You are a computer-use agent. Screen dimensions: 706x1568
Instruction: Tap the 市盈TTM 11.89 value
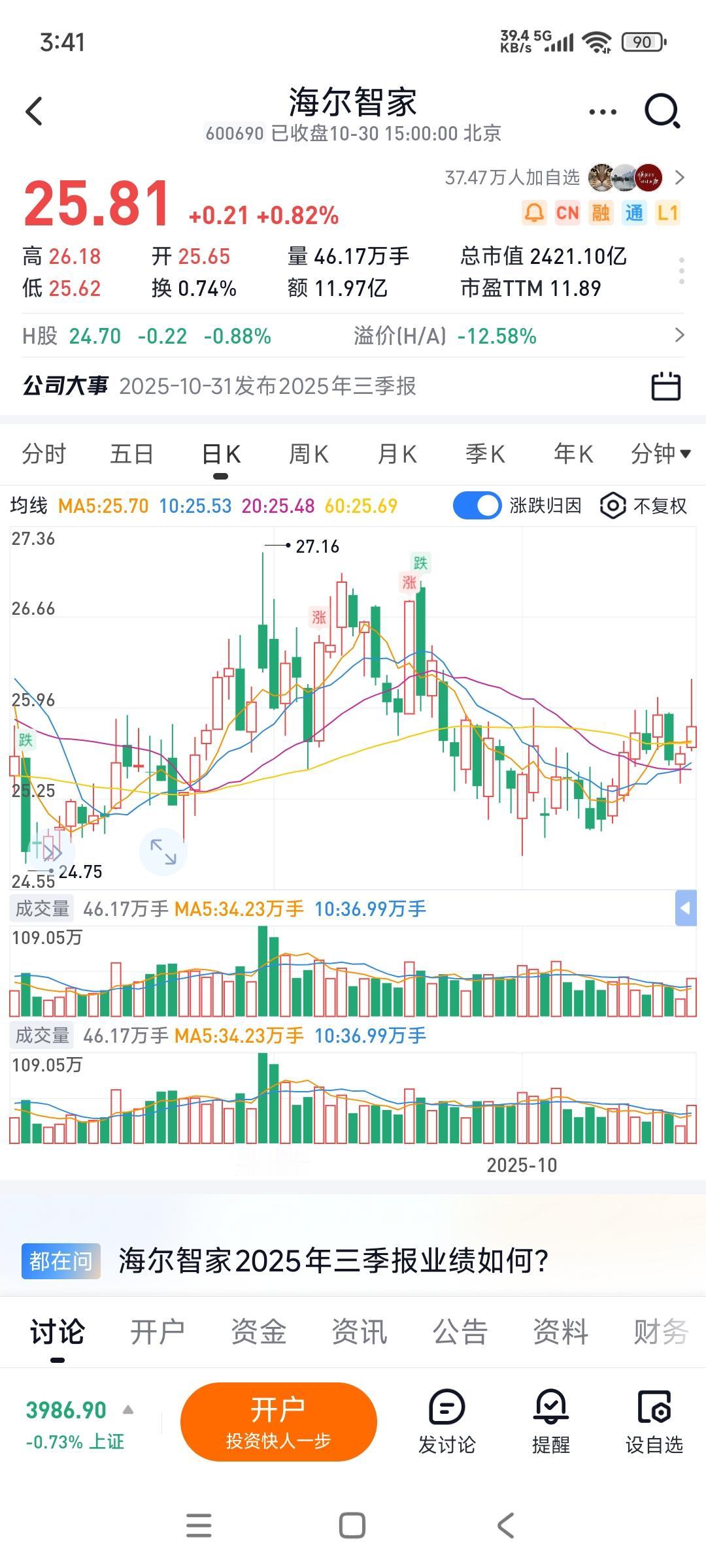(x=531, y=288)
